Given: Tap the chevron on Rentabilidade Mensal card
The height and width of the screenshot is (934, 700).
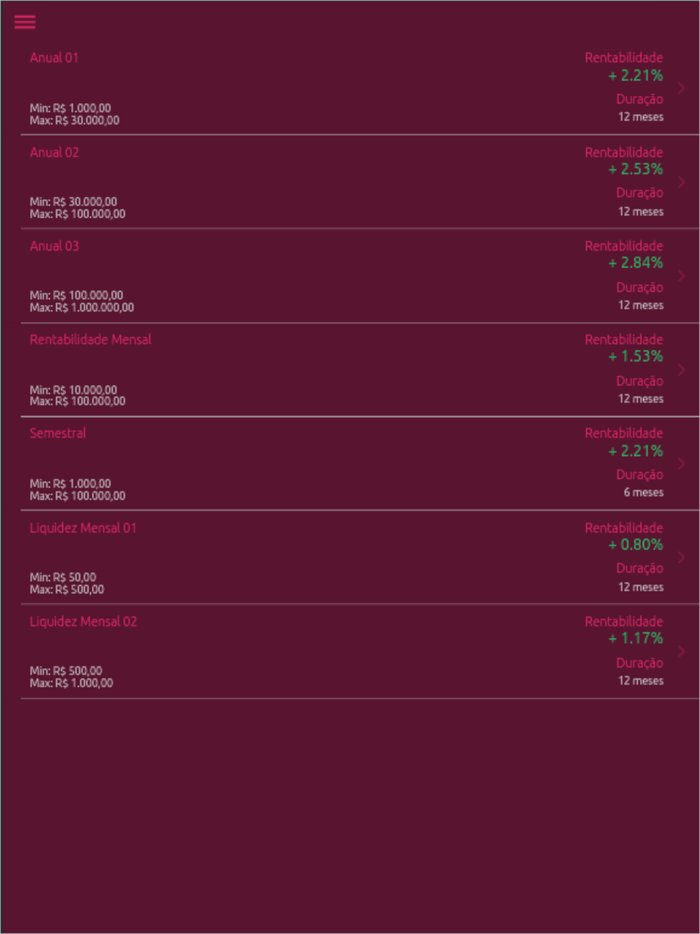Looking at the screenshot, I should (x=682, y=369).
